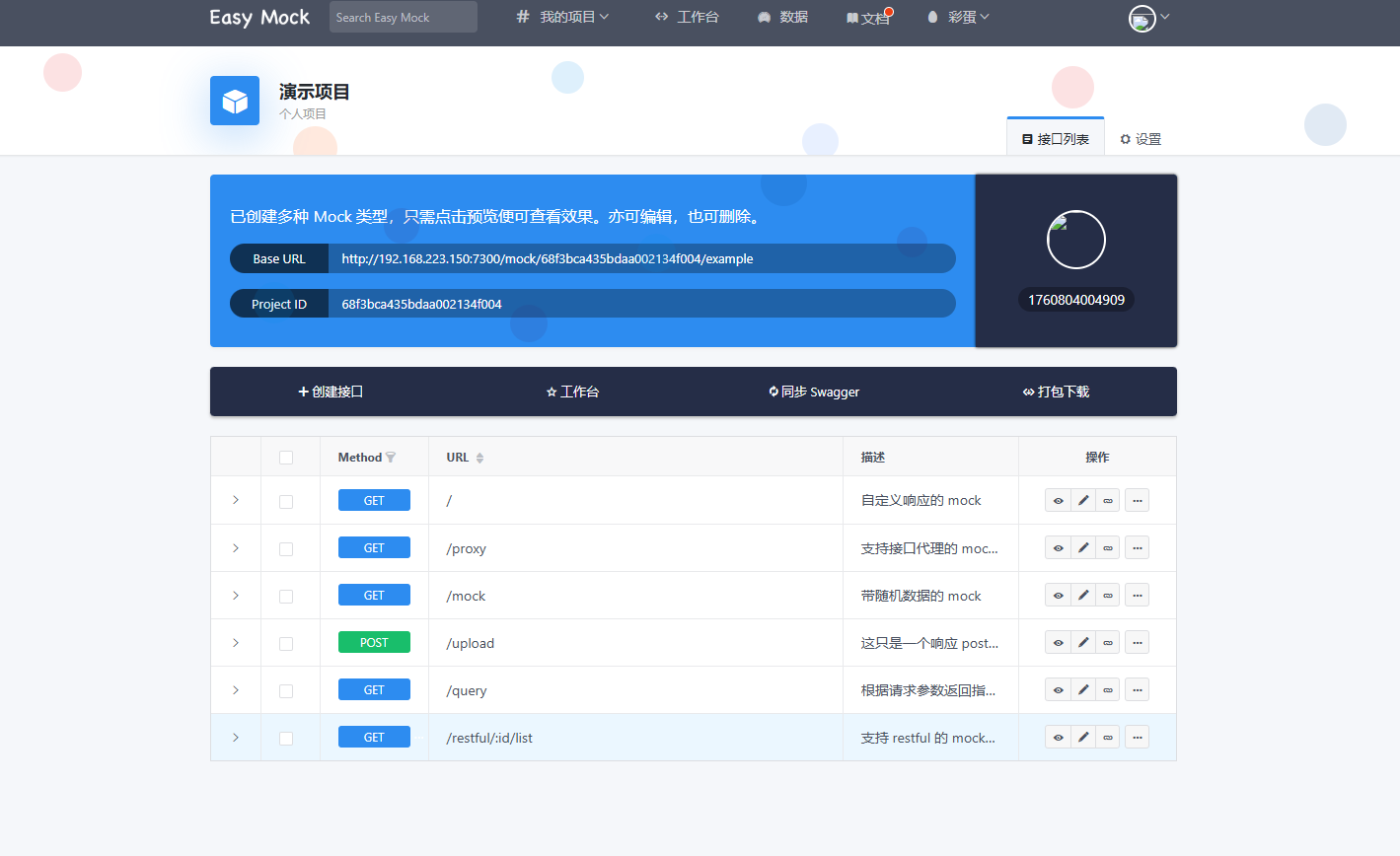This screenshot has height=856, width=1400.
Task: Preview the /proxy interface with eye icon
Action: pos(1058,548)
